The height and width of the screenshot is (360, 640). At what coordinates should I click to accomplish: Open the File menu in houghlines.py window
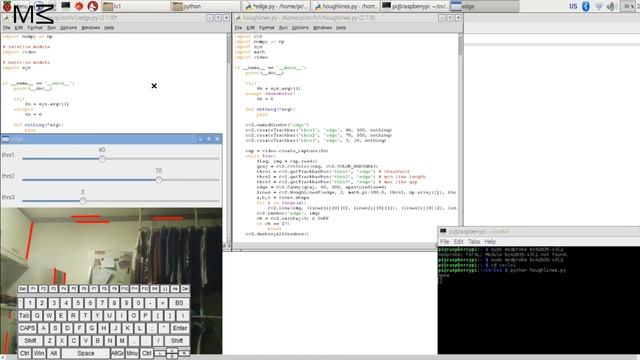point(238,28)
